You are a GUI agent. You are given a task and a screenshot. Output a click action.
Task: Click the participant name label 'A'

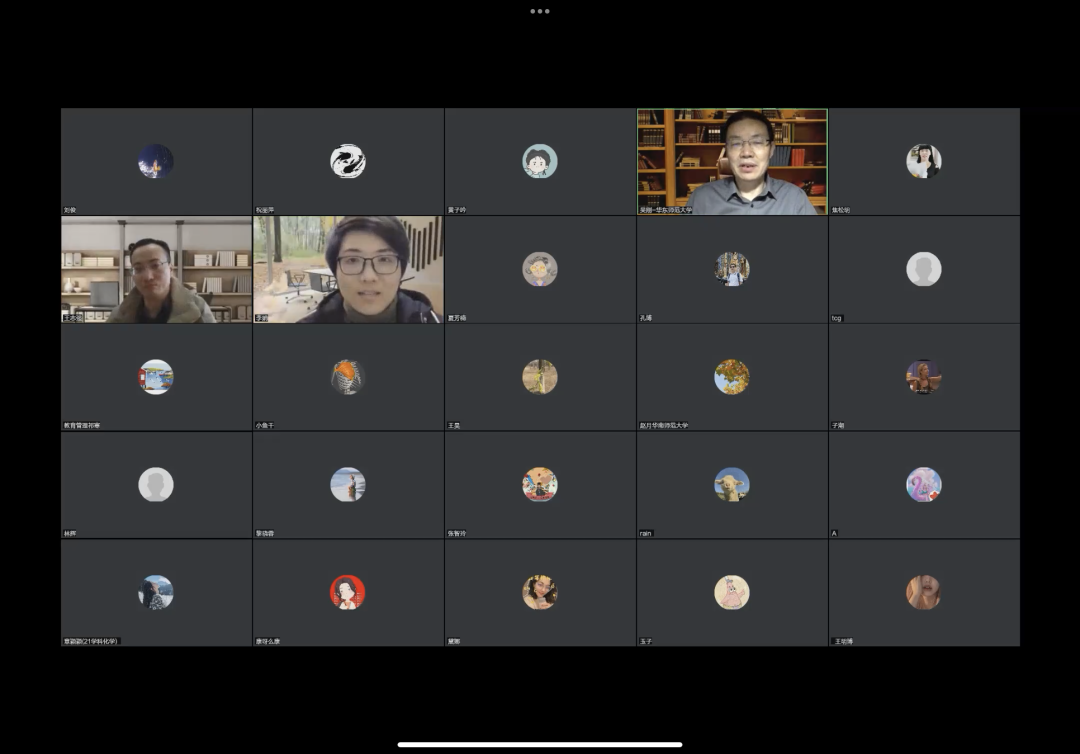[834, 534]
